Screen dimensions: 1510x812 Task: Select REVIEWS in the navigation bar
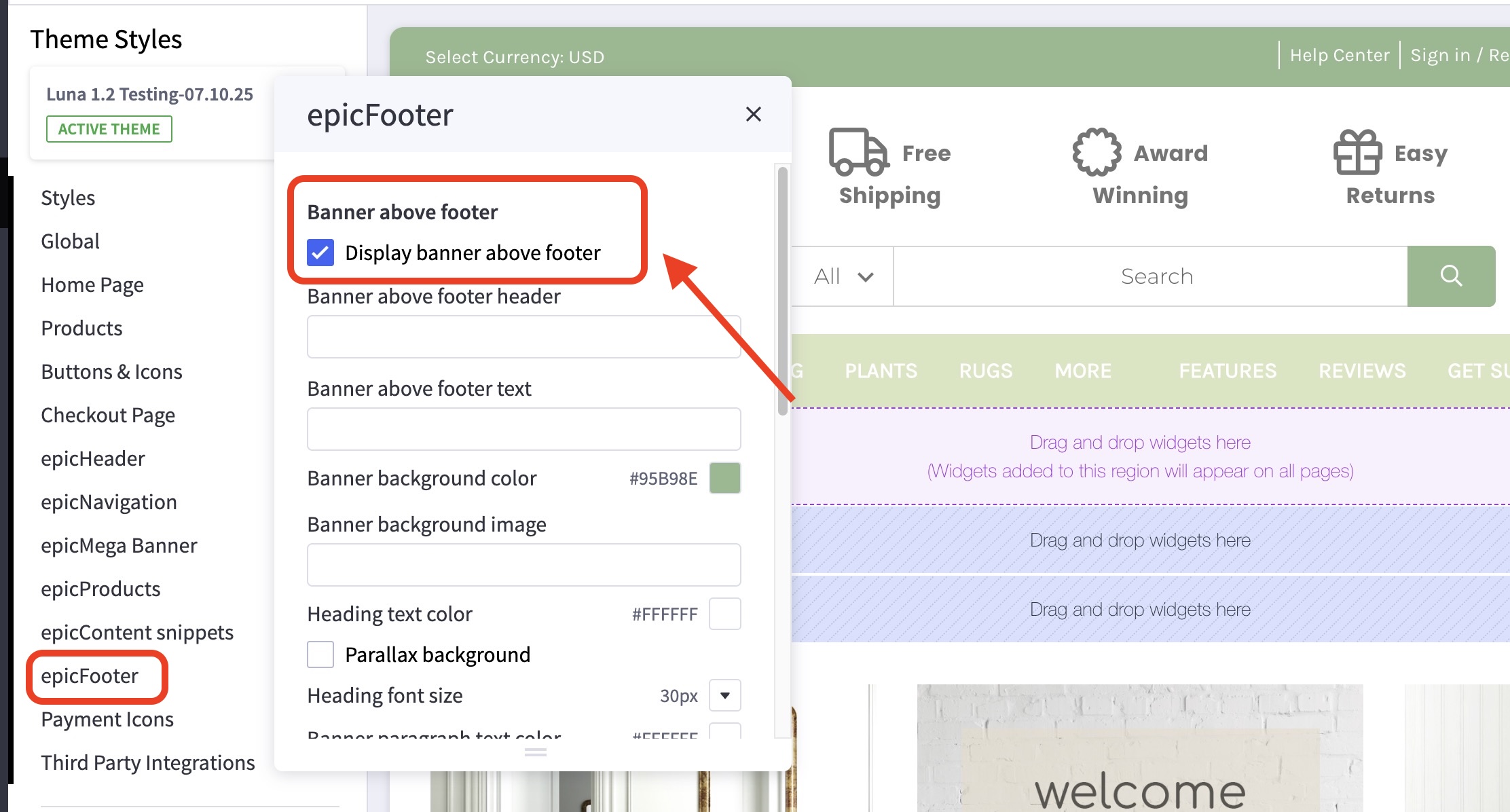click(1361, 371)
